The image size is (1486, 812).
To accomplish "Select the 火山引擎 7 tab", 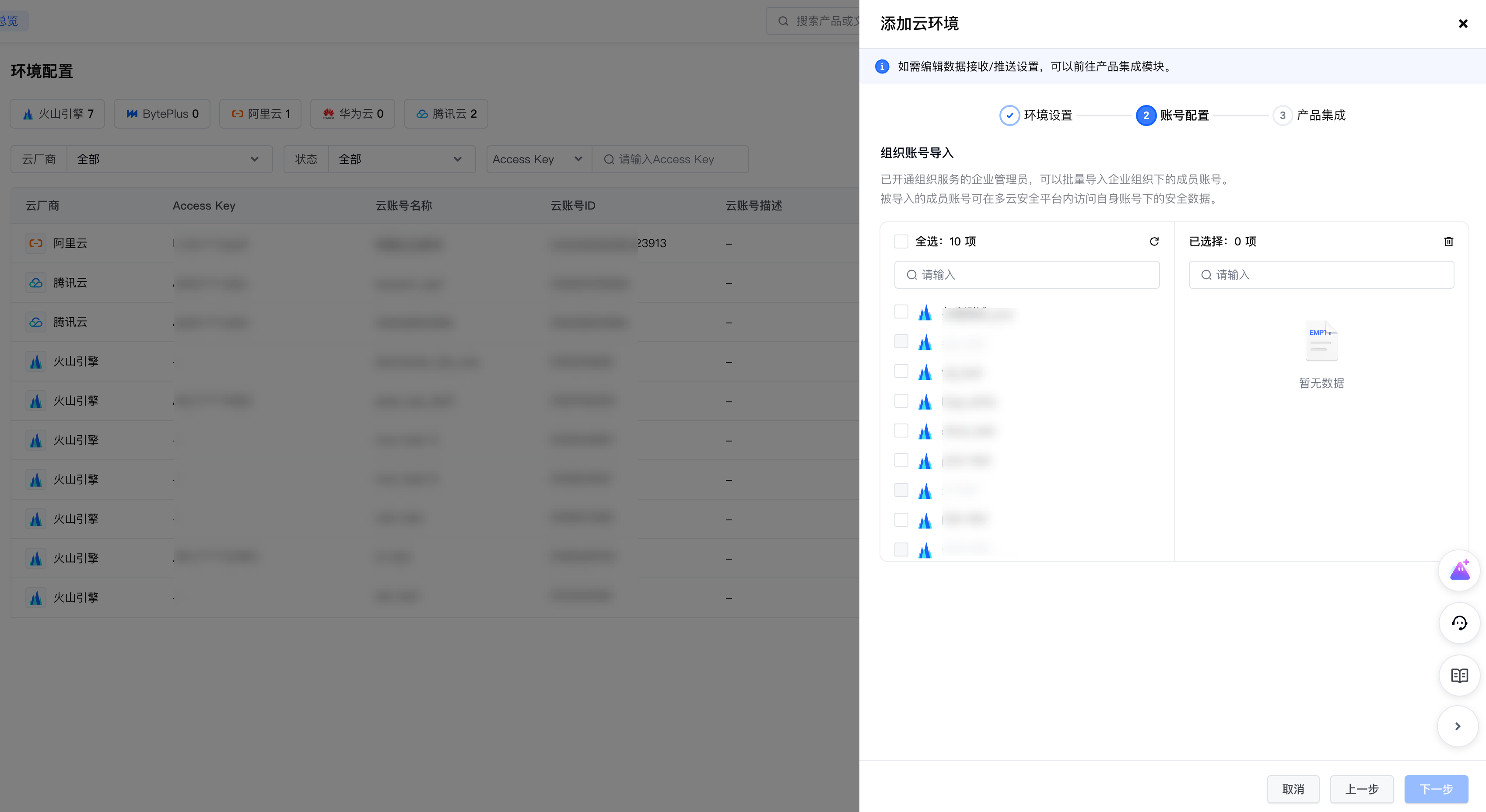I will 57,114.
